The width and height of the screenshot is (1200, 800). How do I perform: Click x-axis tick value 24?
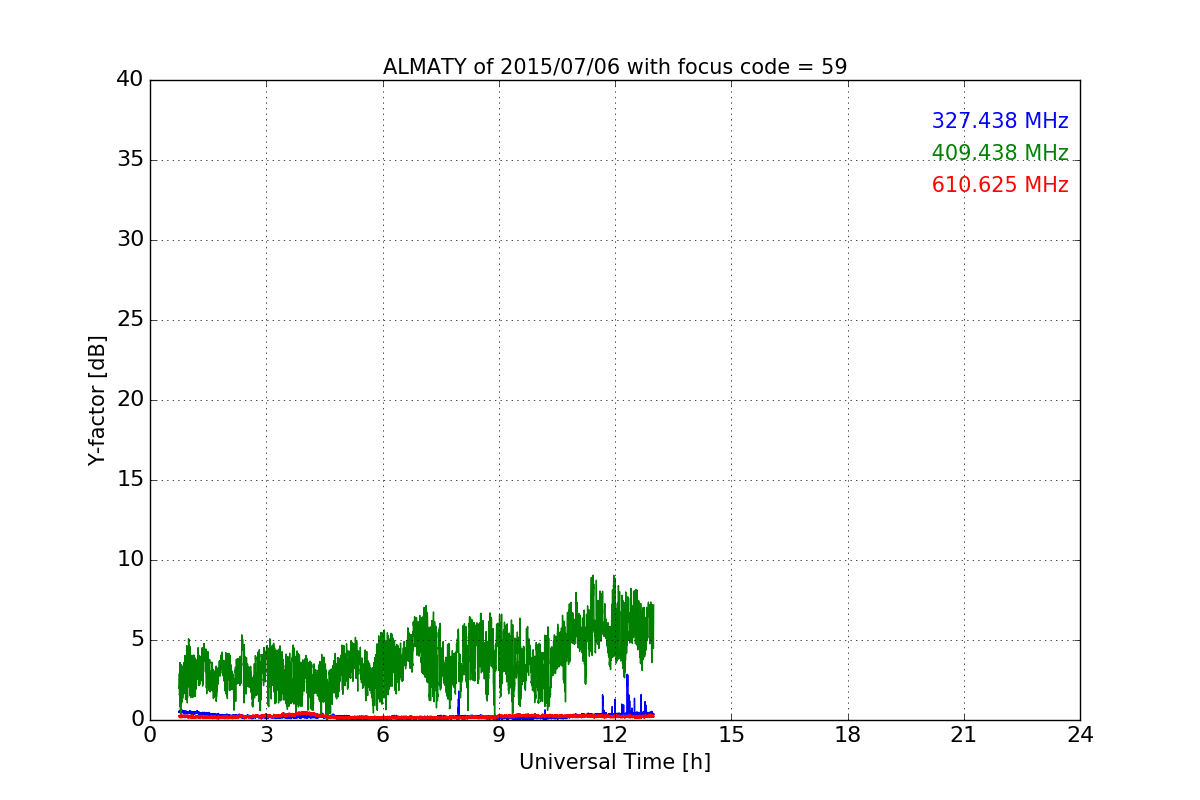tap(1080, 735)
